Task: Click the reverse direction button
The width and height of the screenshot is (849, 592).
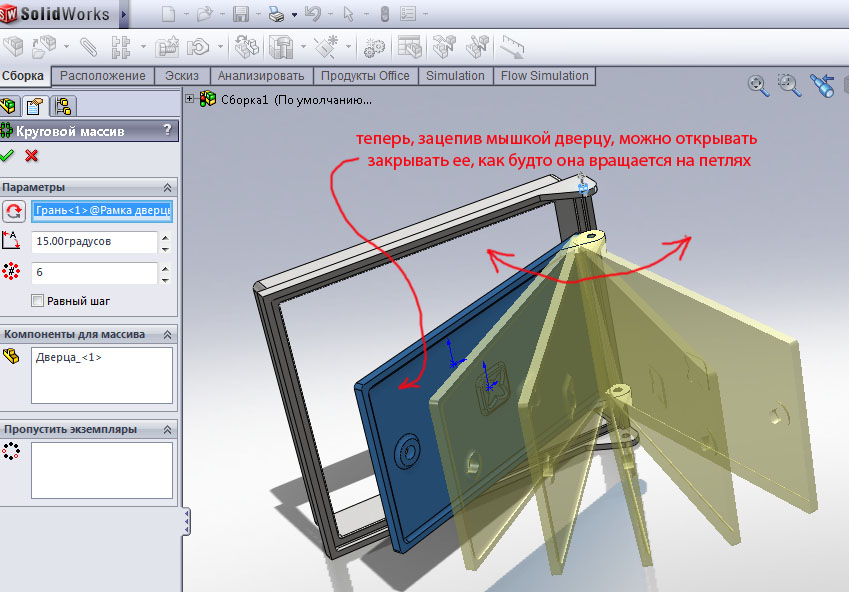Action: click(x=14, y=211)
